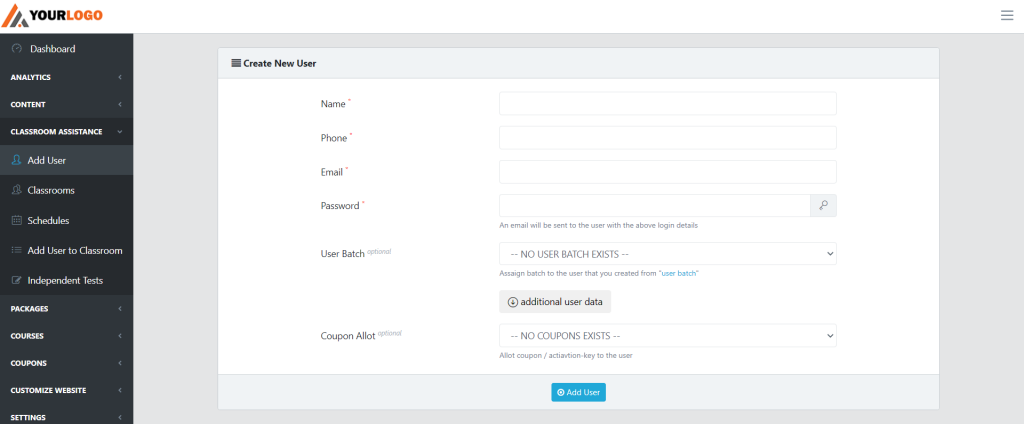Follow the "user batch" link
Image resolution: width=1024 pixels, height=424 pixels.
[x=679, y=274]
